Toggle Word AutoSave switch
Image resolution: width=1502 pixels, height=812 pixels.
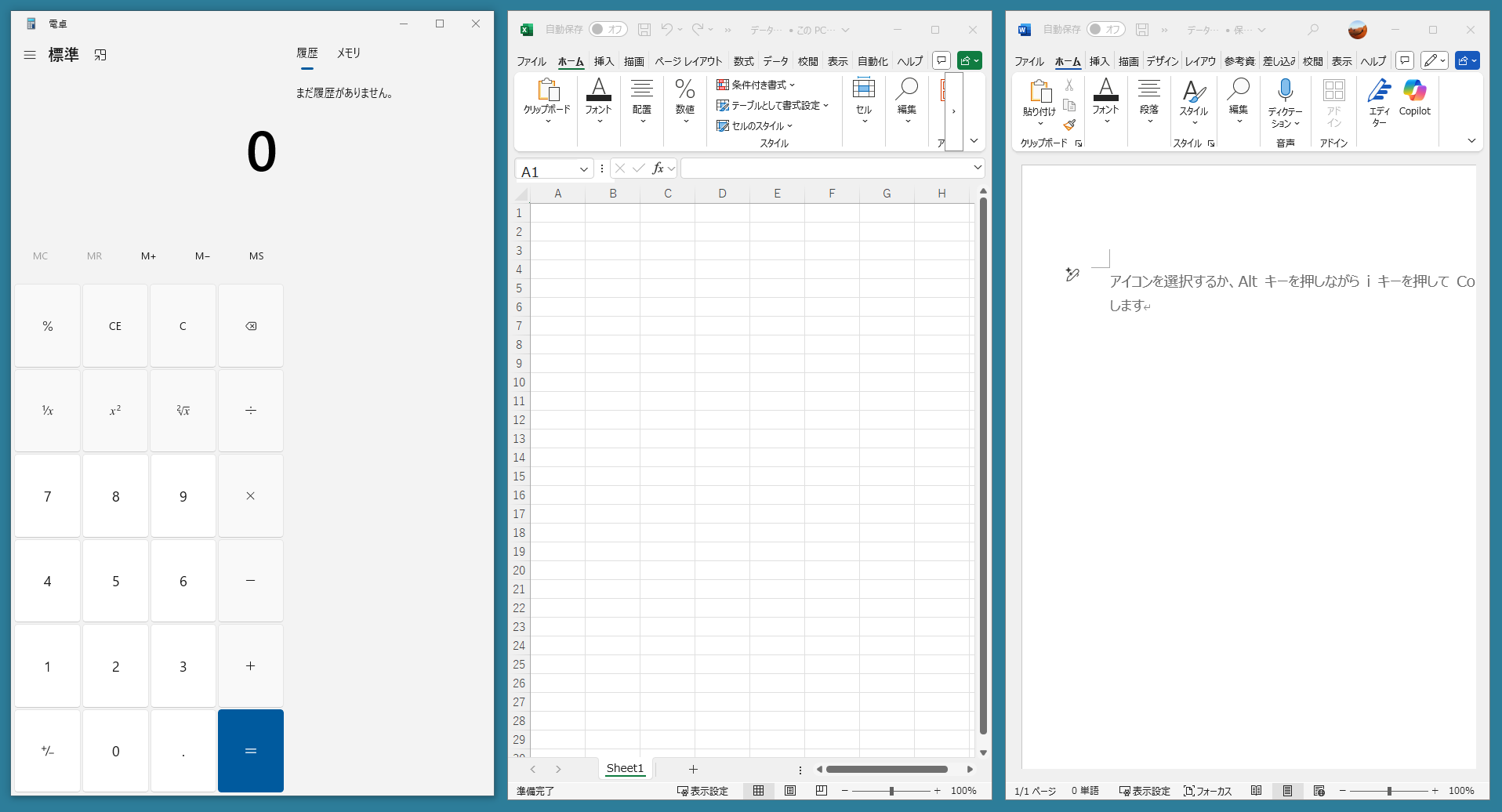tap(1105, 30)
